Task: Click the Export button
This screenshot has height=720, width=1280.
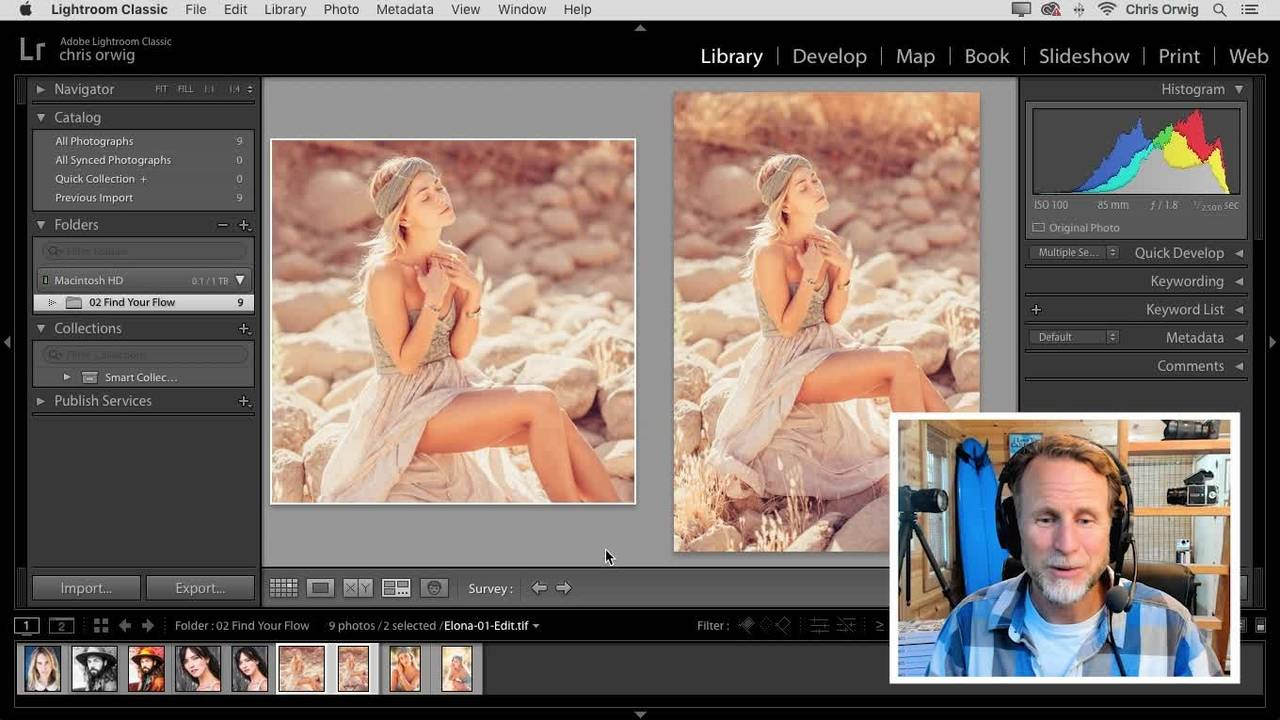Action: tap(200, 588)
